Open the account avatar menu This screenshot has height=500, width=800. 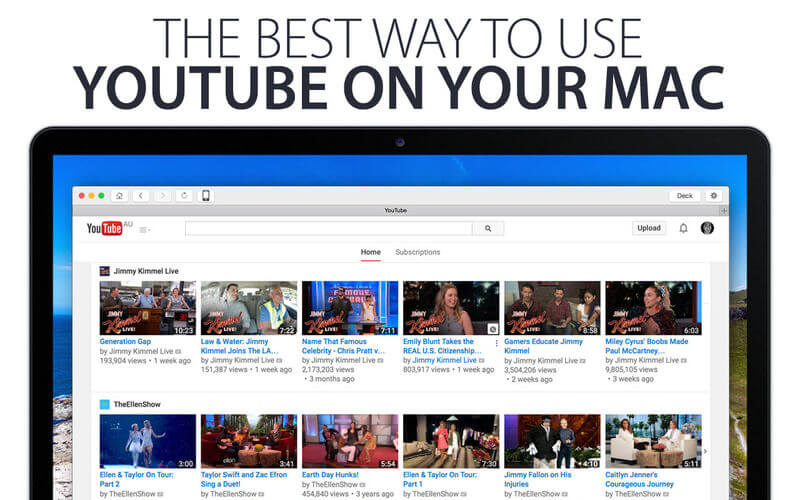[x=707, y=228]
